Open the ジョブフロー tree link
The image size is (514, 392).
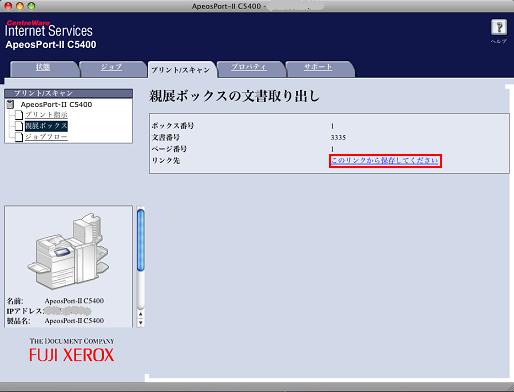pyautogui.click(x=46, y=137)
